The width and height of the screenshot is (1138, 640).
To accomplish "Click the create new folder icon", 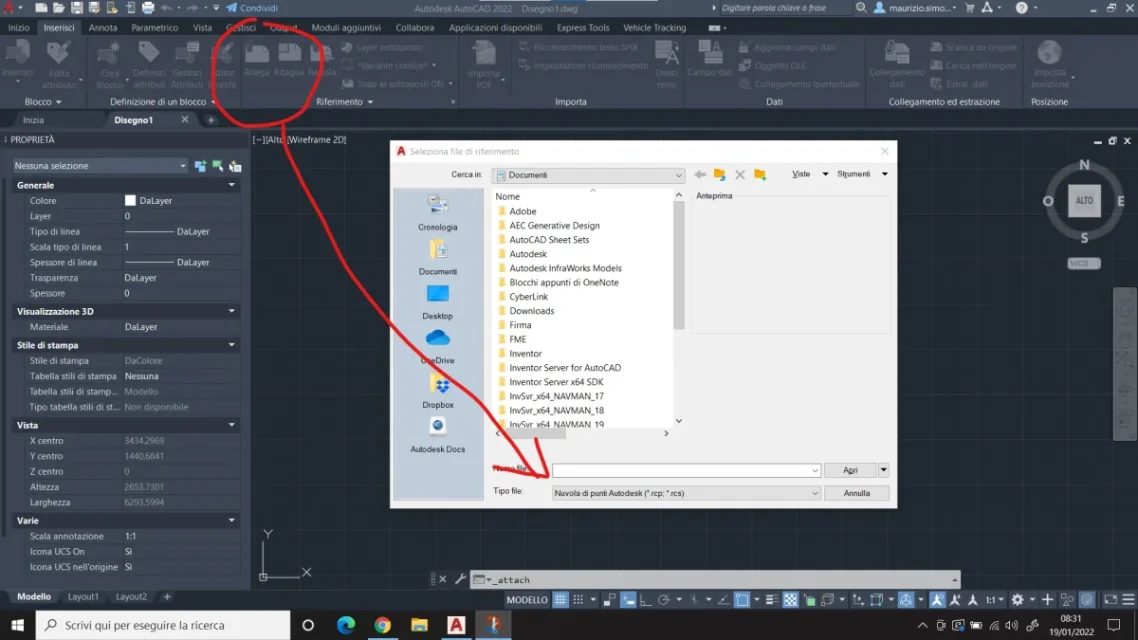I will [760, 175].
